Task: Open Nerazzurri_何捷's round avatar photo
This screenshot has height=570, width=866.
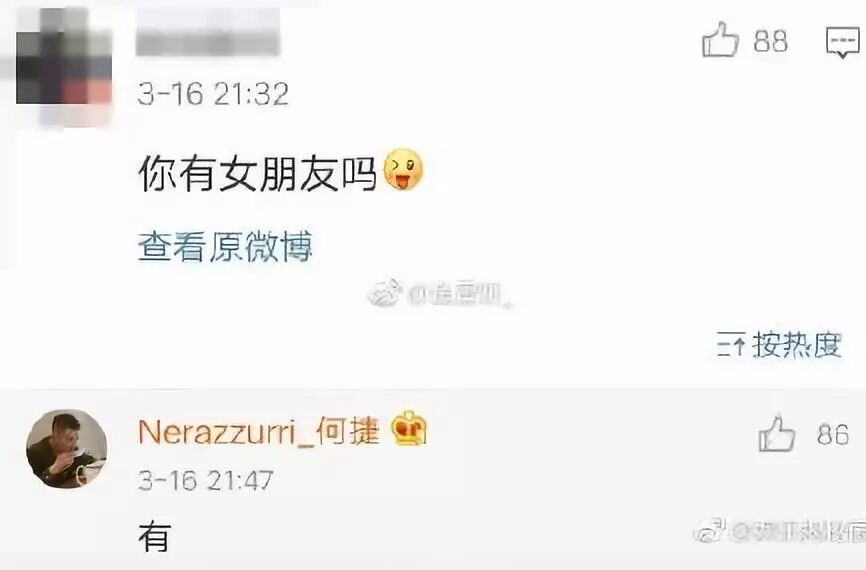Action: click(67, 449)
